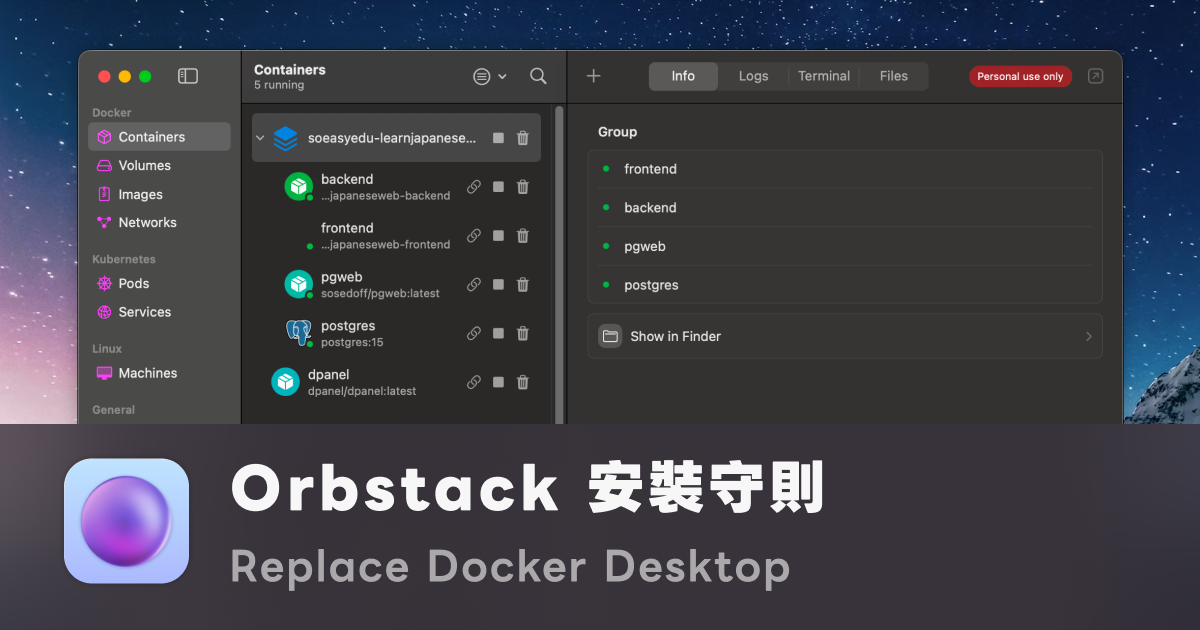
Task: Open Images in the sidebar
Action: [x=159, y=195]
